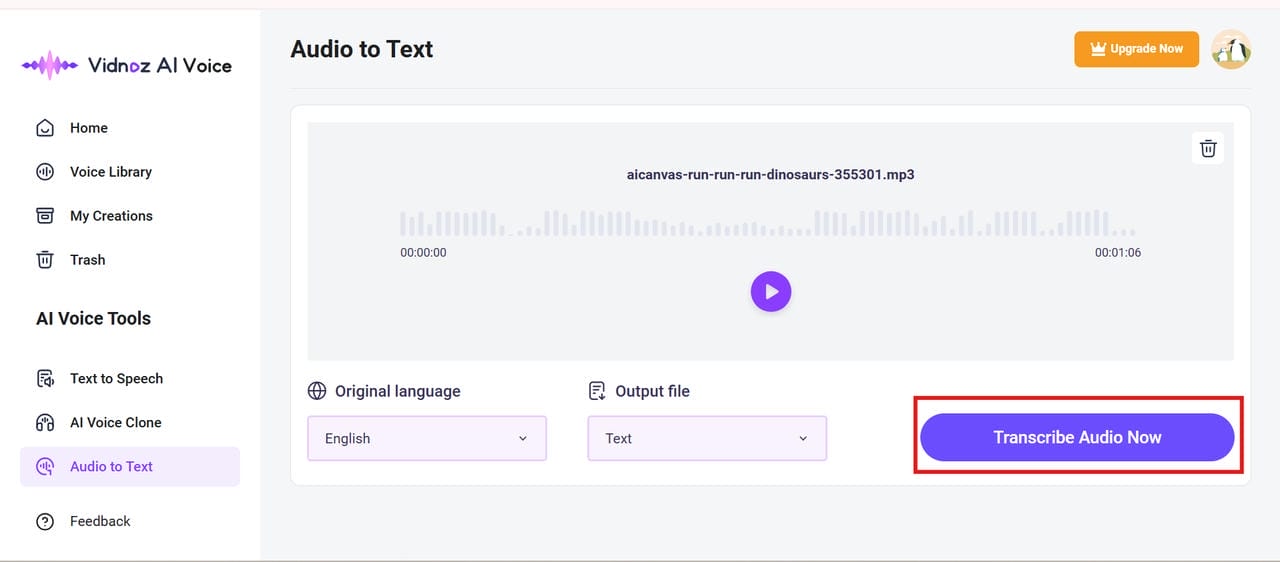Click the My Creations archive icon
Image resolution: width=1280 pixels, height=562 pixels.
click(45, 216)
